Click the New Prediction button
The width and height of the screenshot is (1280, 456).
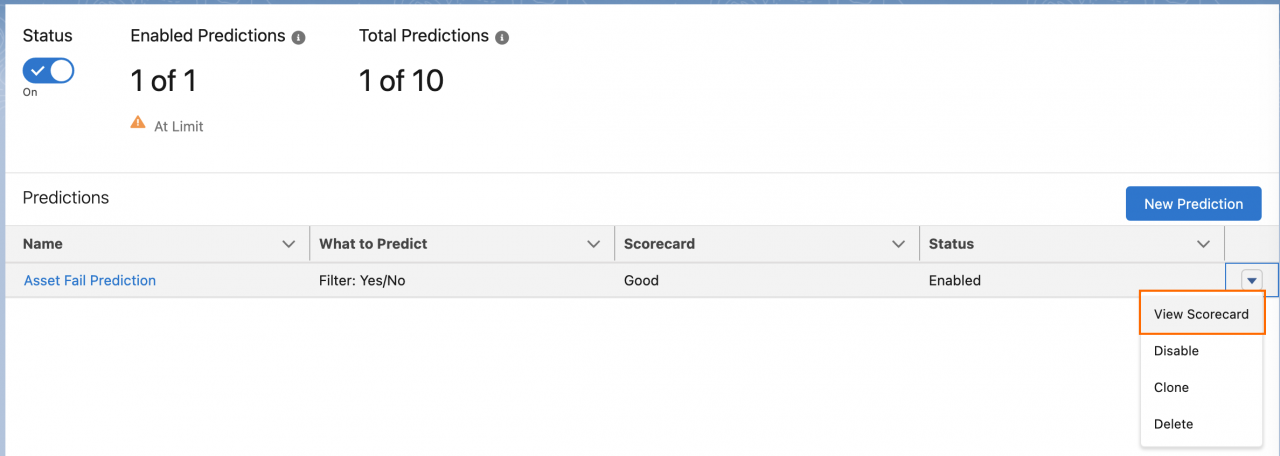point(1193,204)
